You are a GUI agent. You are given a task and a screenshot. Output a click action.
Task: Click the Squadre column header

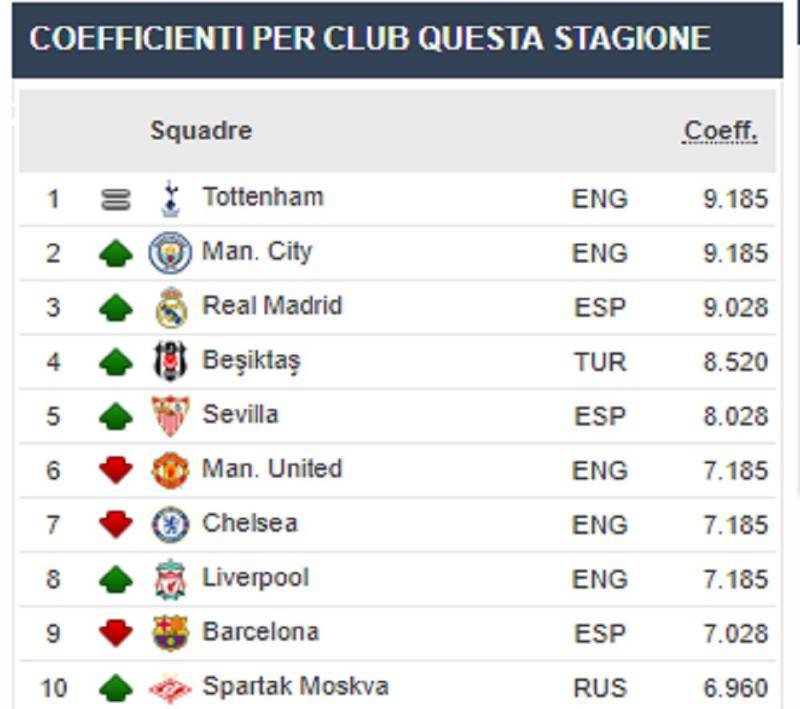point(201,131)
